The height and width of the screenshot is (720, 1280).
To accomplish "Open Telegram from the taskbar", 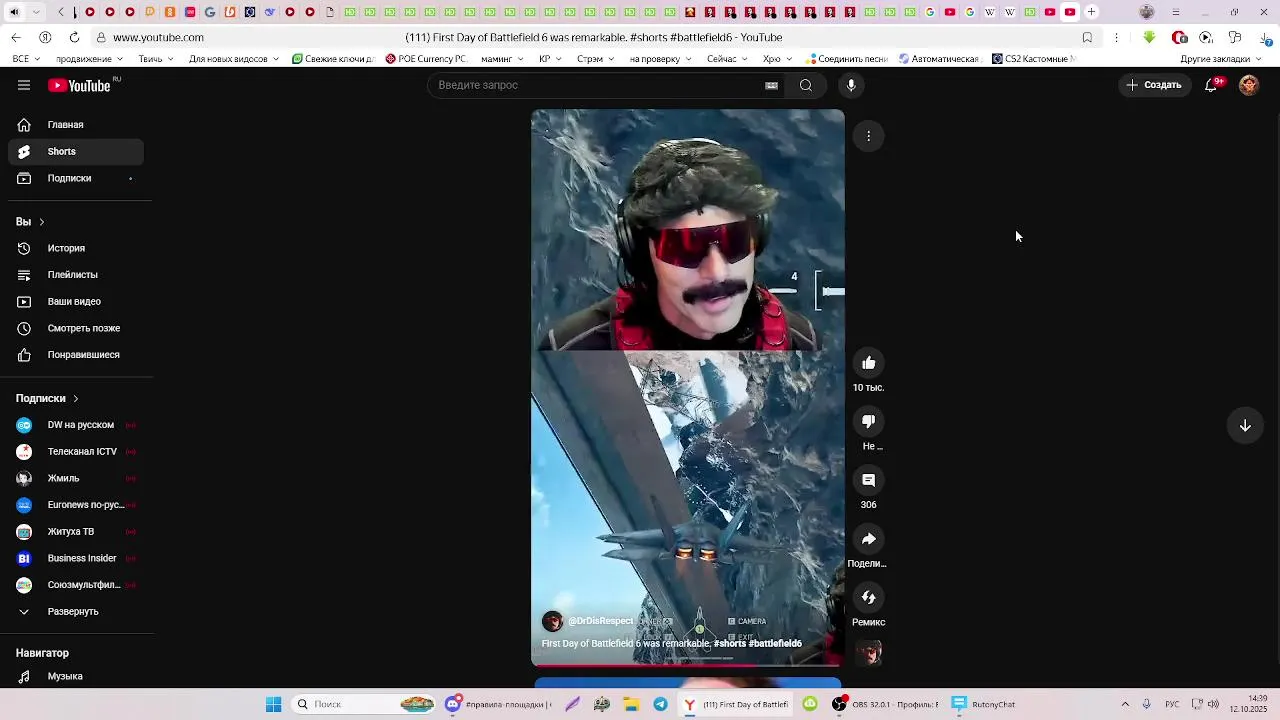I will pyautogui.click(x=660, y=704).
